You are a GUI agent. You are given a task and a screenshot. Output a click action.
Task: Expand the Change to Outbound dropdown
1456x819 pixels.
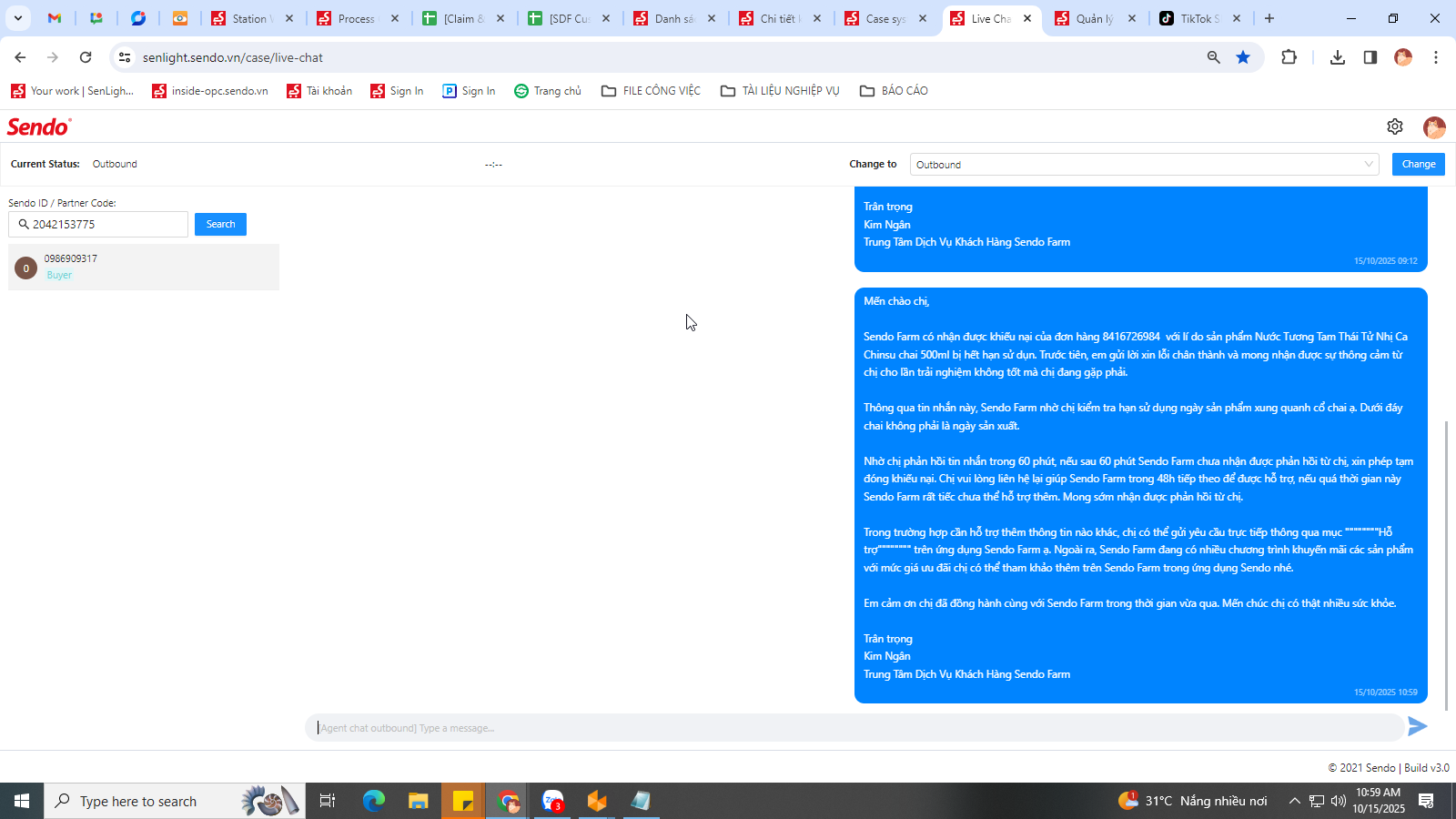coord(1145,165)
